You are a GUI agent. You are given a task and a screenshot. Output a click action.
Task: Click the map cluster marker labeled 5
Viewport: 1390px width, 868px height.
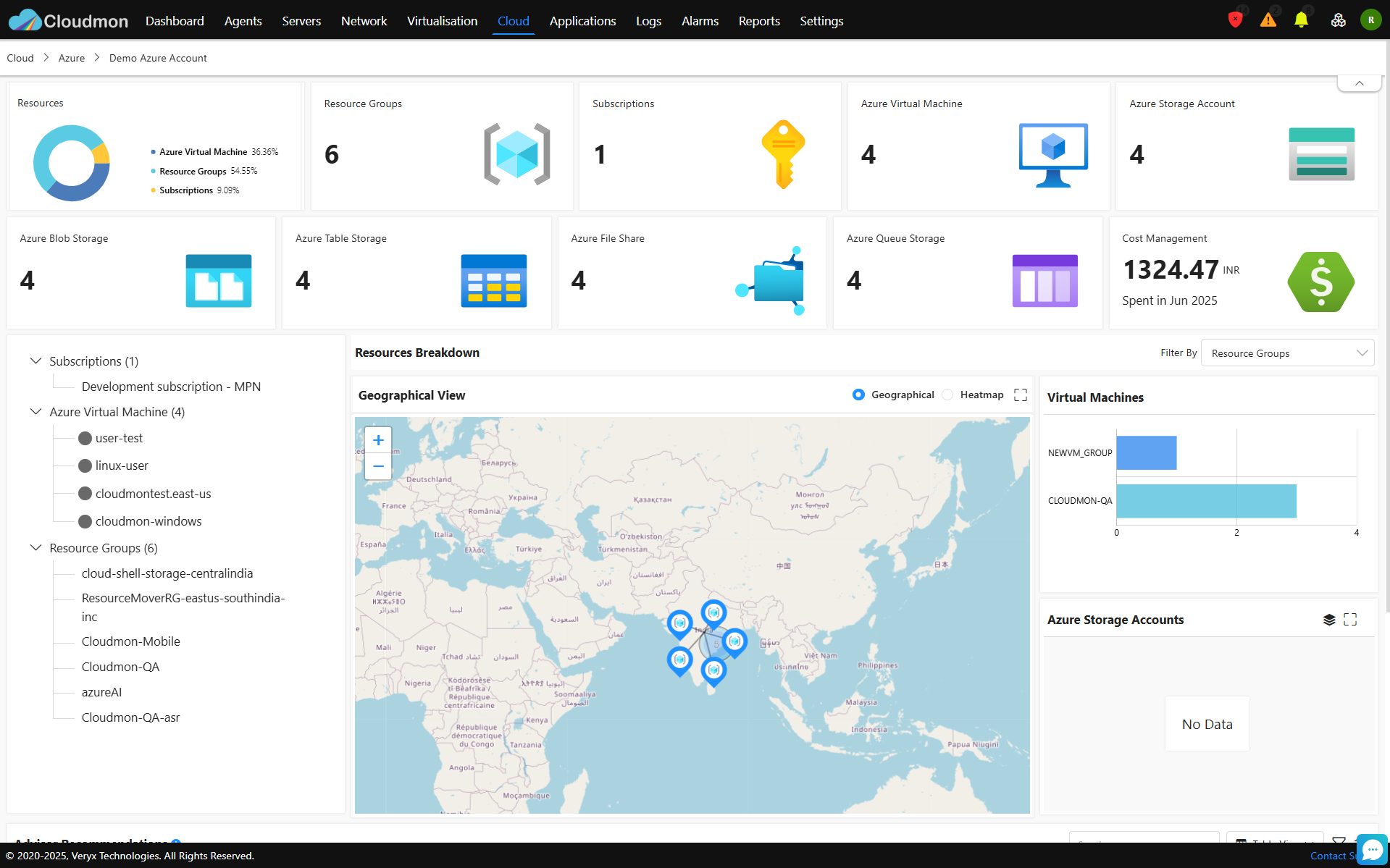[716, 644]
